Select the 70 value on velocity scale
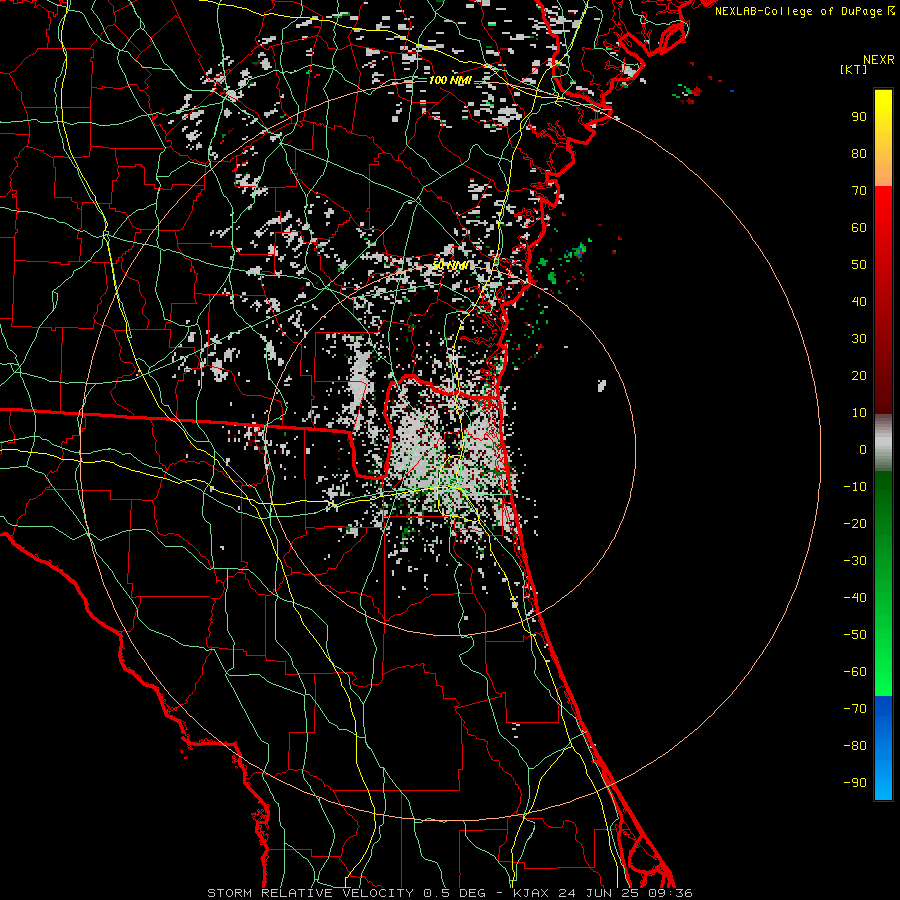 tap(859, 191)
